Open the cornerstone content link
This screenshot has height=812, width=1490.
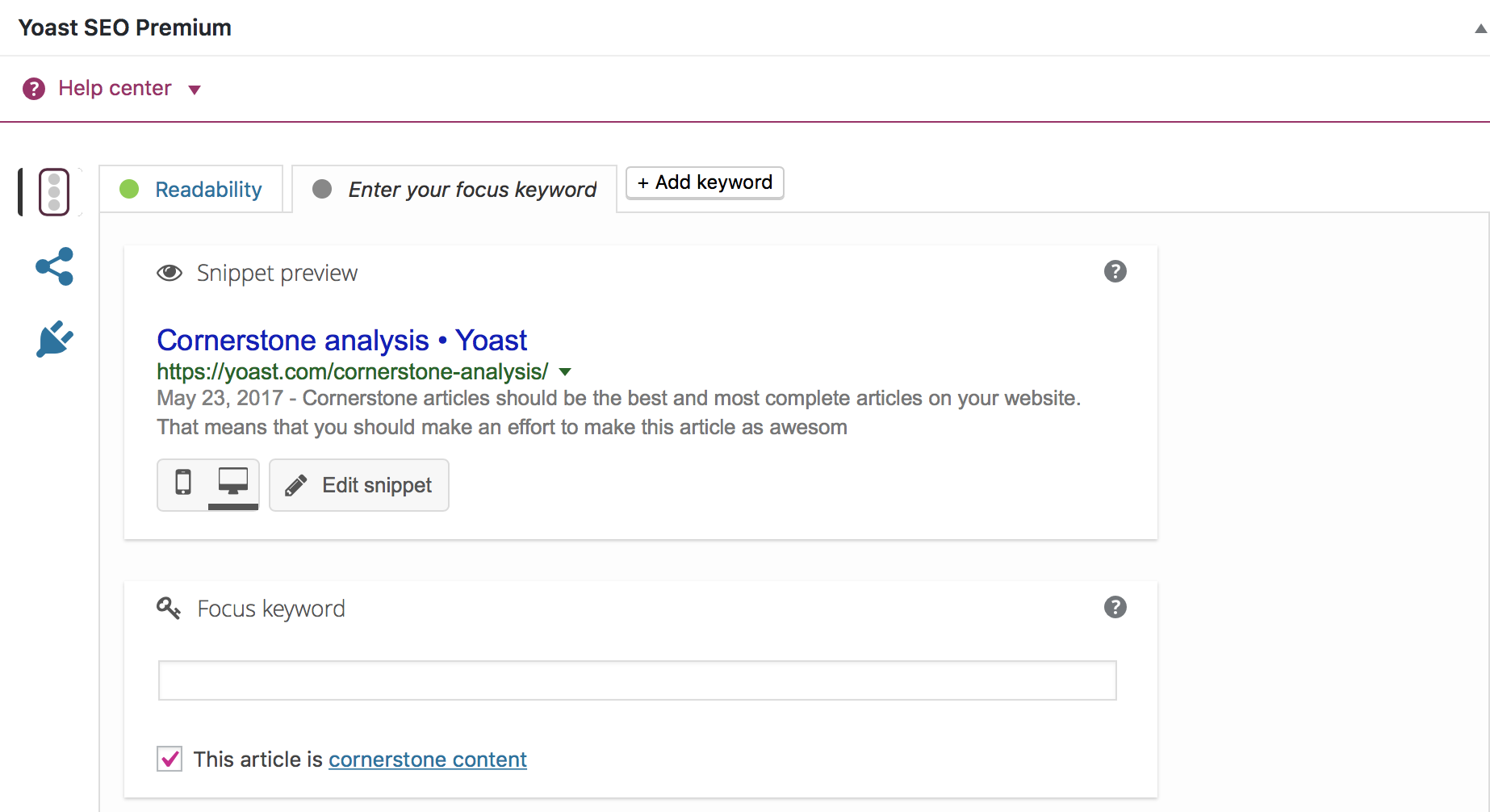point(428,760)
